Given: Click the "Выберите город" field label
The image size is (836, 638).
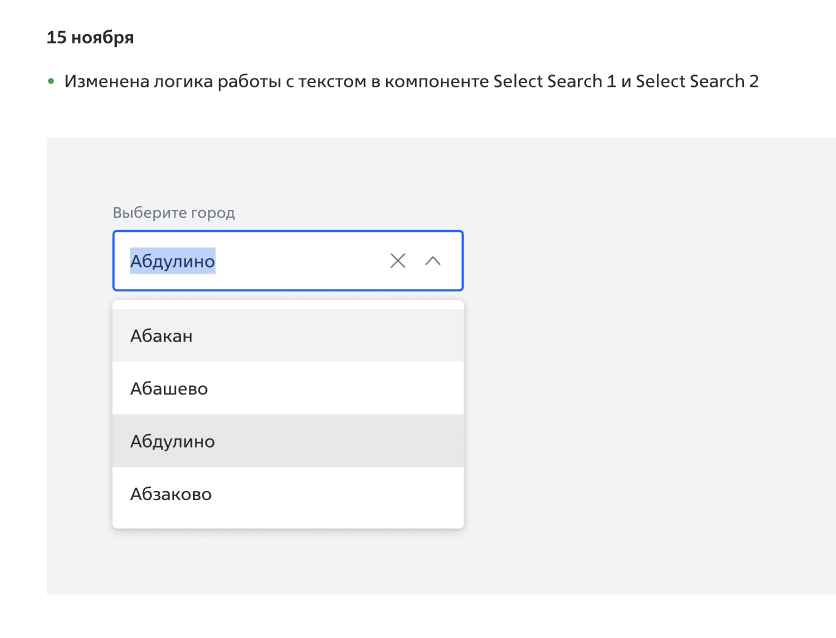Looking at the screenshot, I should pos(173,212).
